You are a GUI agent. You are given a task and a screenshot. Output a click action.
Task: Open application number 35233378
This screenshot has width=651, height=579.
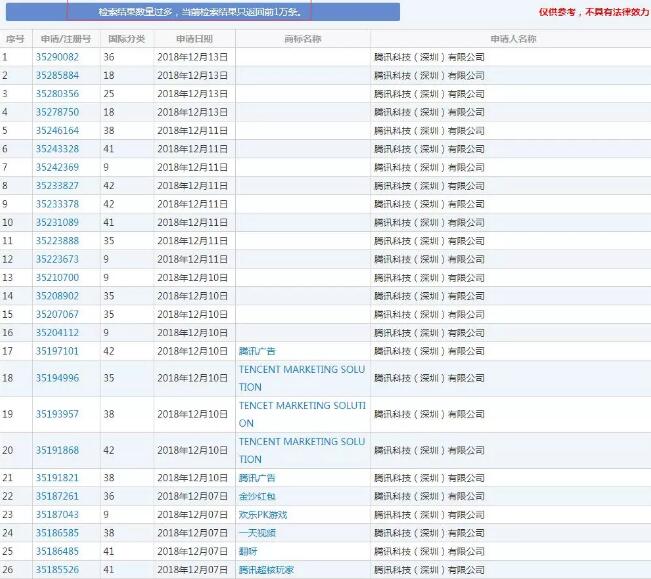tap(57, 204)
